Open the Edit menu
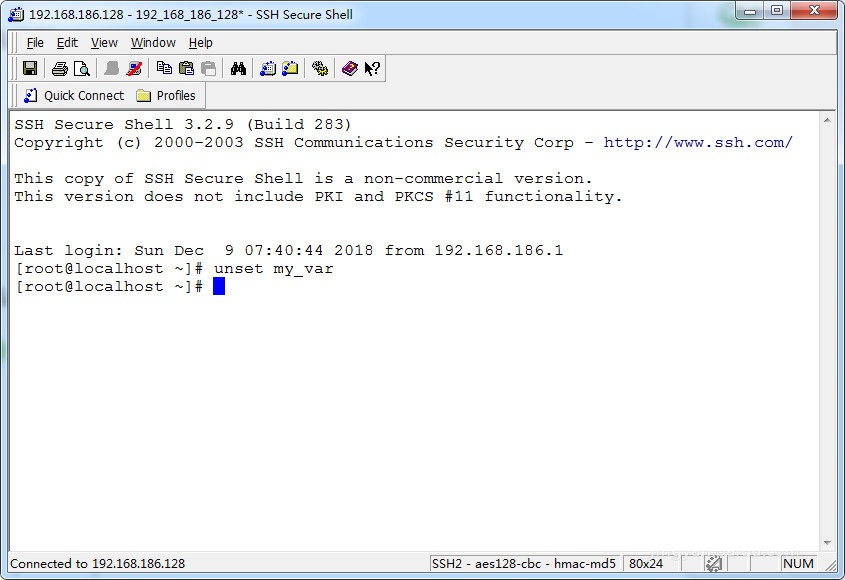The image size is (845, 580). (x=67, y=43)
